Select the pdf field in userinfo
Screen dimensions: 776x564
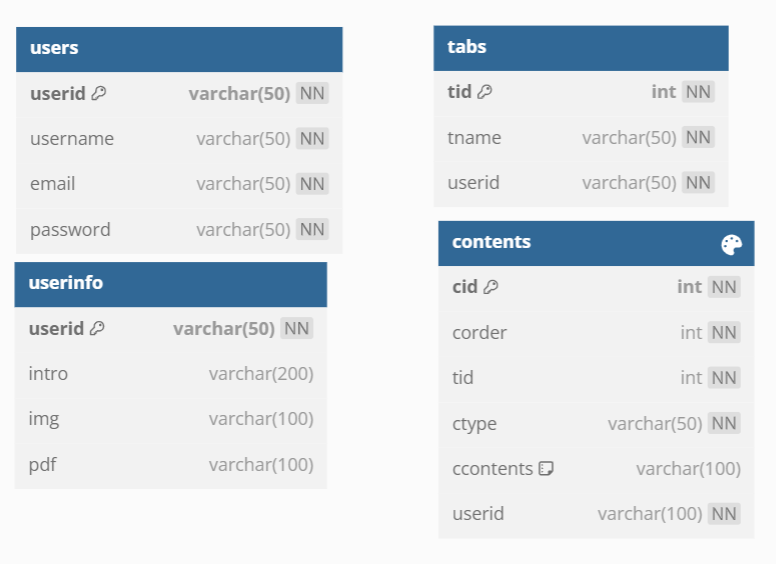(171, 465)
